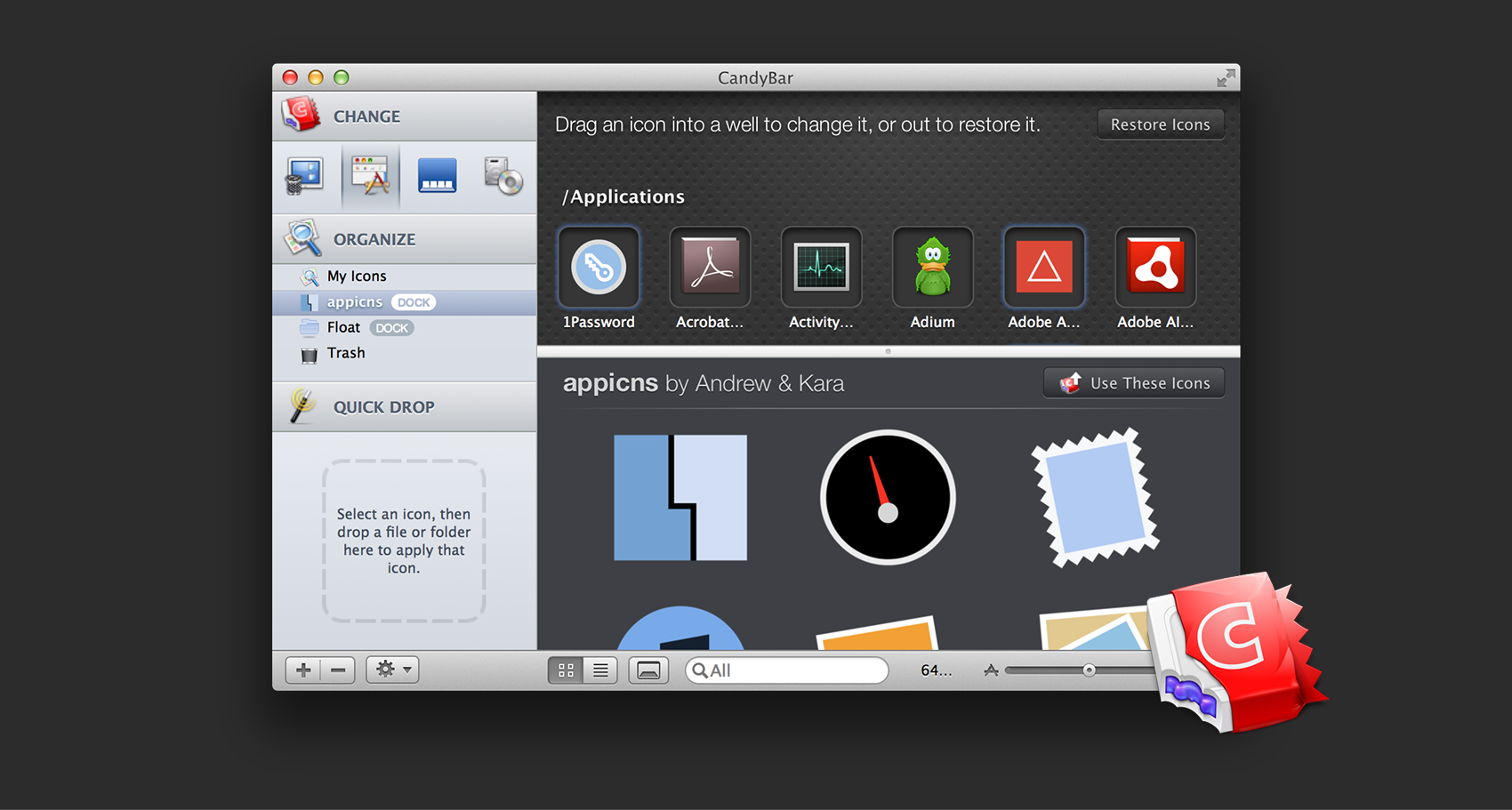The height and width of the screenshot is (810, 1512).
Task: Select the blue split-panel icon in appicns
Action: tap(680, 497)
